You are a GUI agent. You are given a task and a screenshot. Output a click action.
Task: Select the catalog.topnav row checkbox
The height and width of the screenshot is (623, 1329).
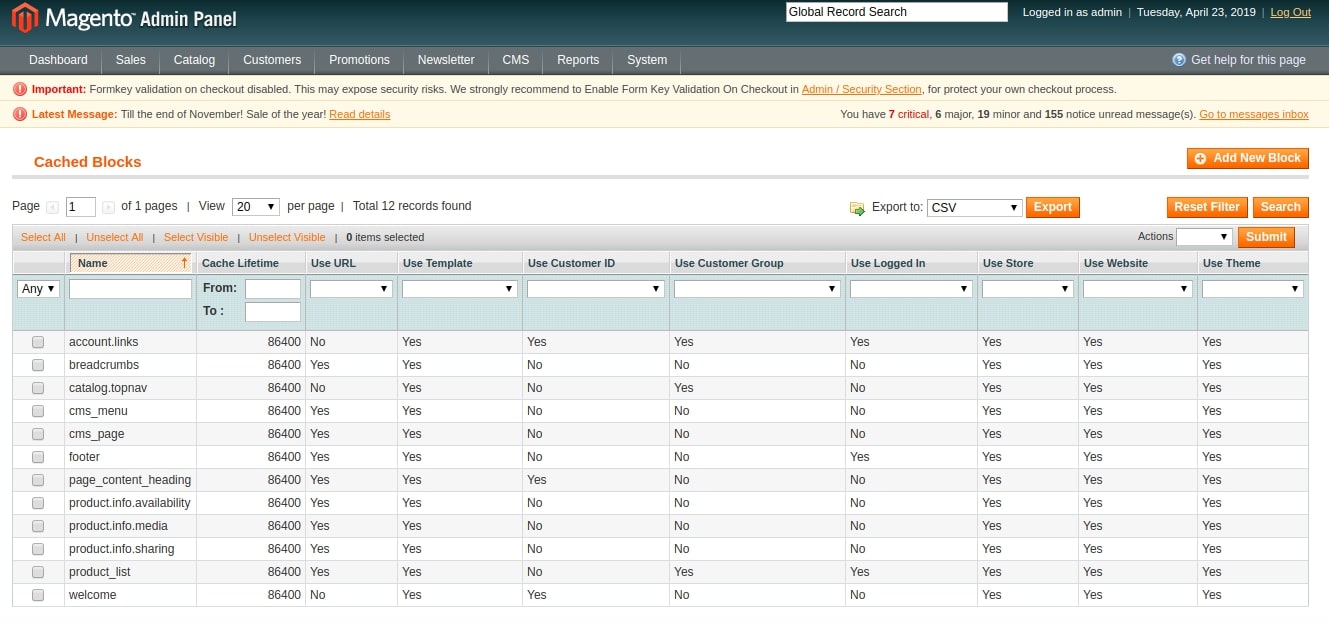click(x=38, y=388)
